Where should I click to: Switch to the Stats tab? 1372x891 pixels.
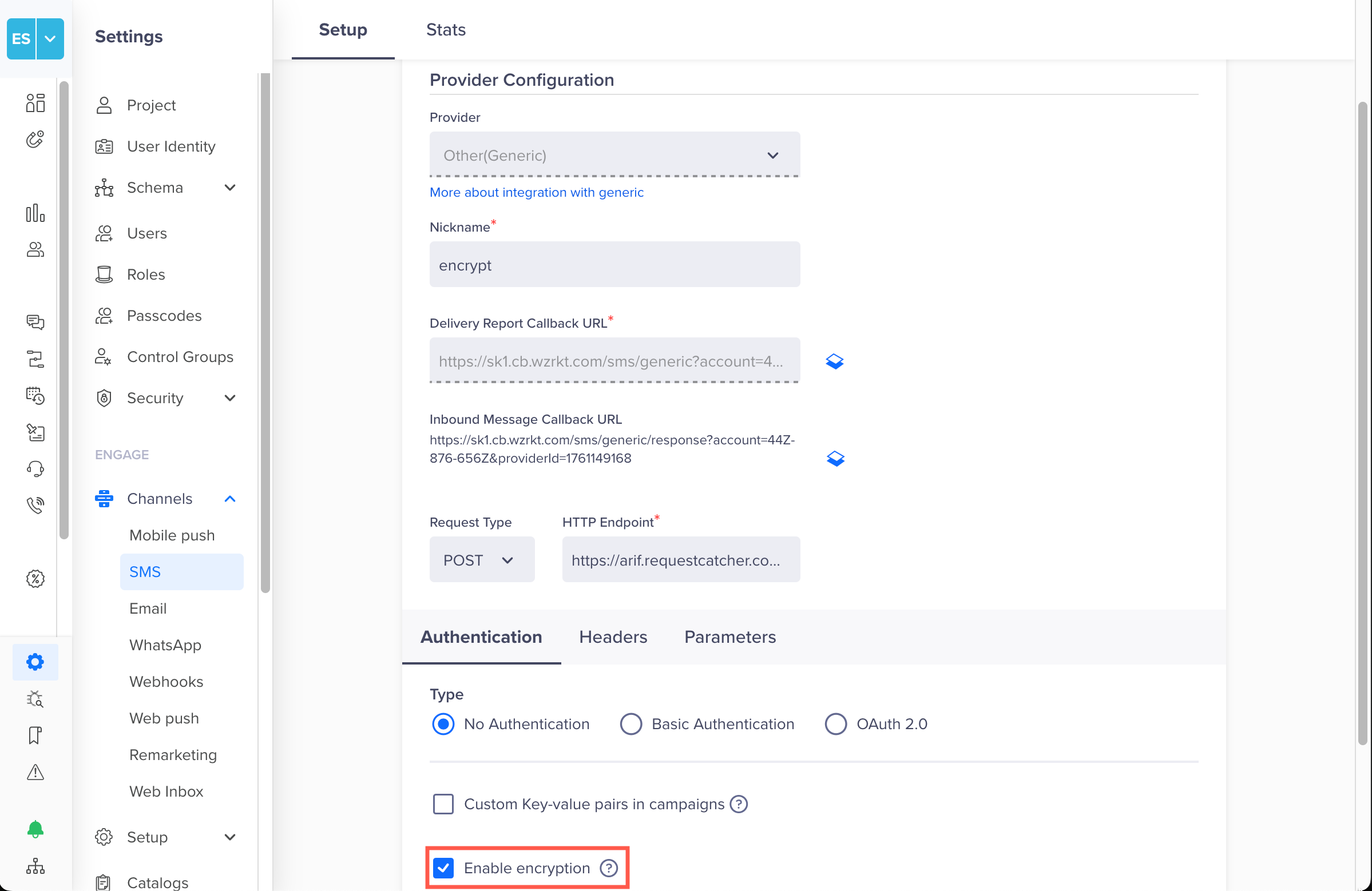[446, 29]
